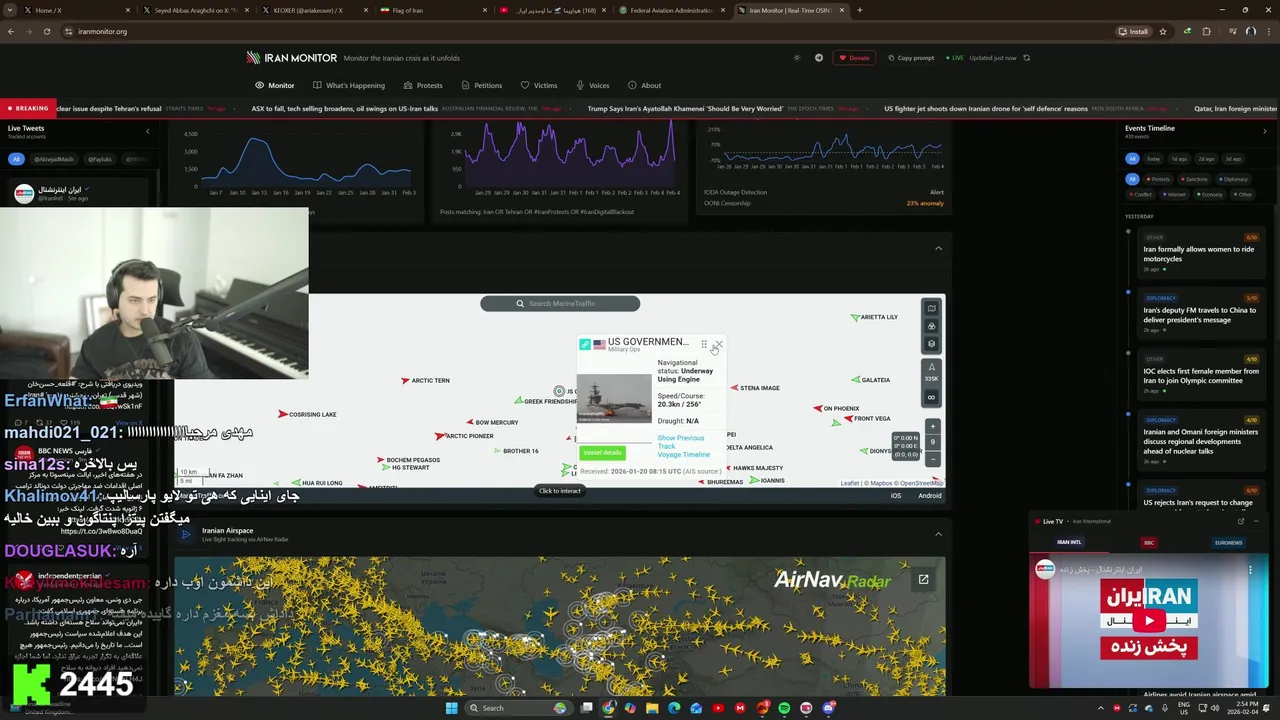Image resolution: width=1280 pixels, height=720 pixels.
Task: Toggle the light/dark theme sun icon
Action: (797, 58)
